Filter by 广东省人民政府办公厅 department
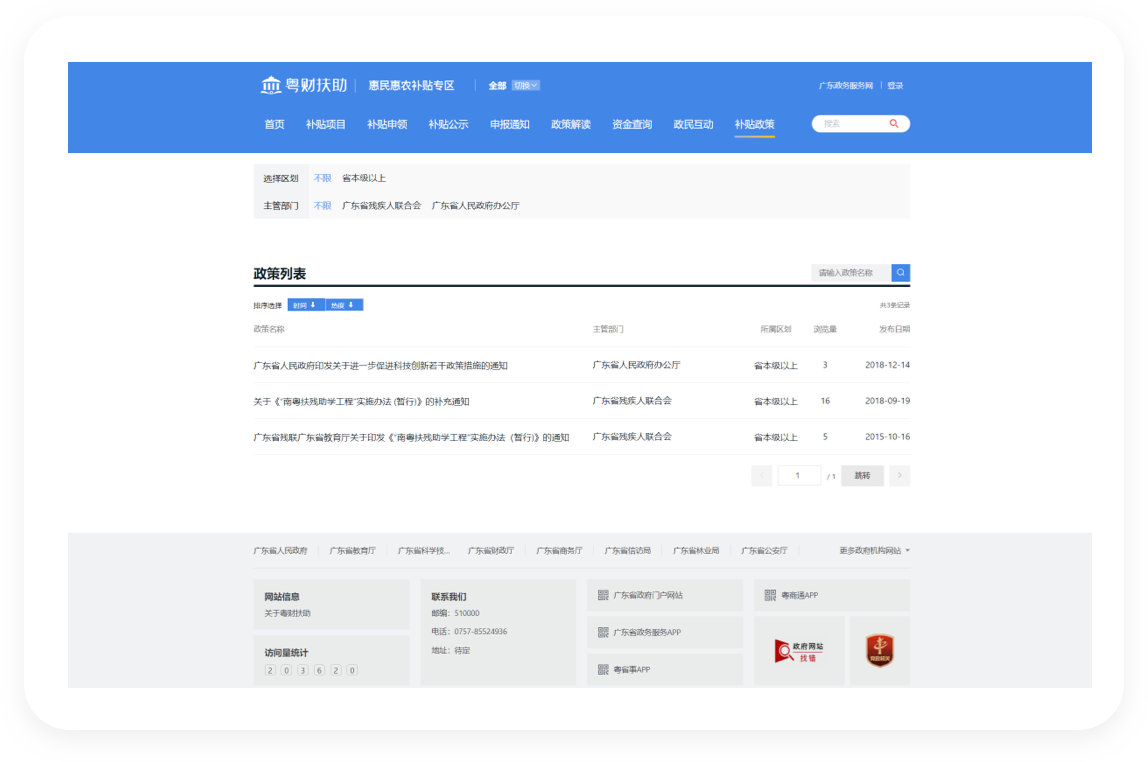 [x=475, y=205]
